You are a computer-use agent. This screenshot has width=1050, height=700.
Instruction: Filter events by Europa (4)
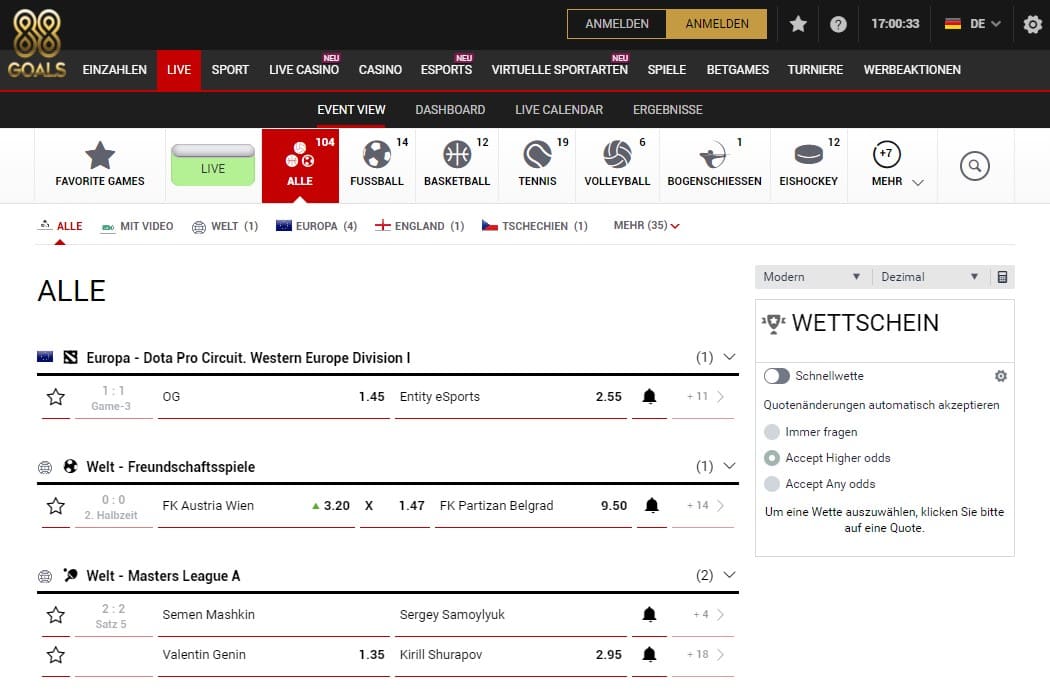click(317, 226)
